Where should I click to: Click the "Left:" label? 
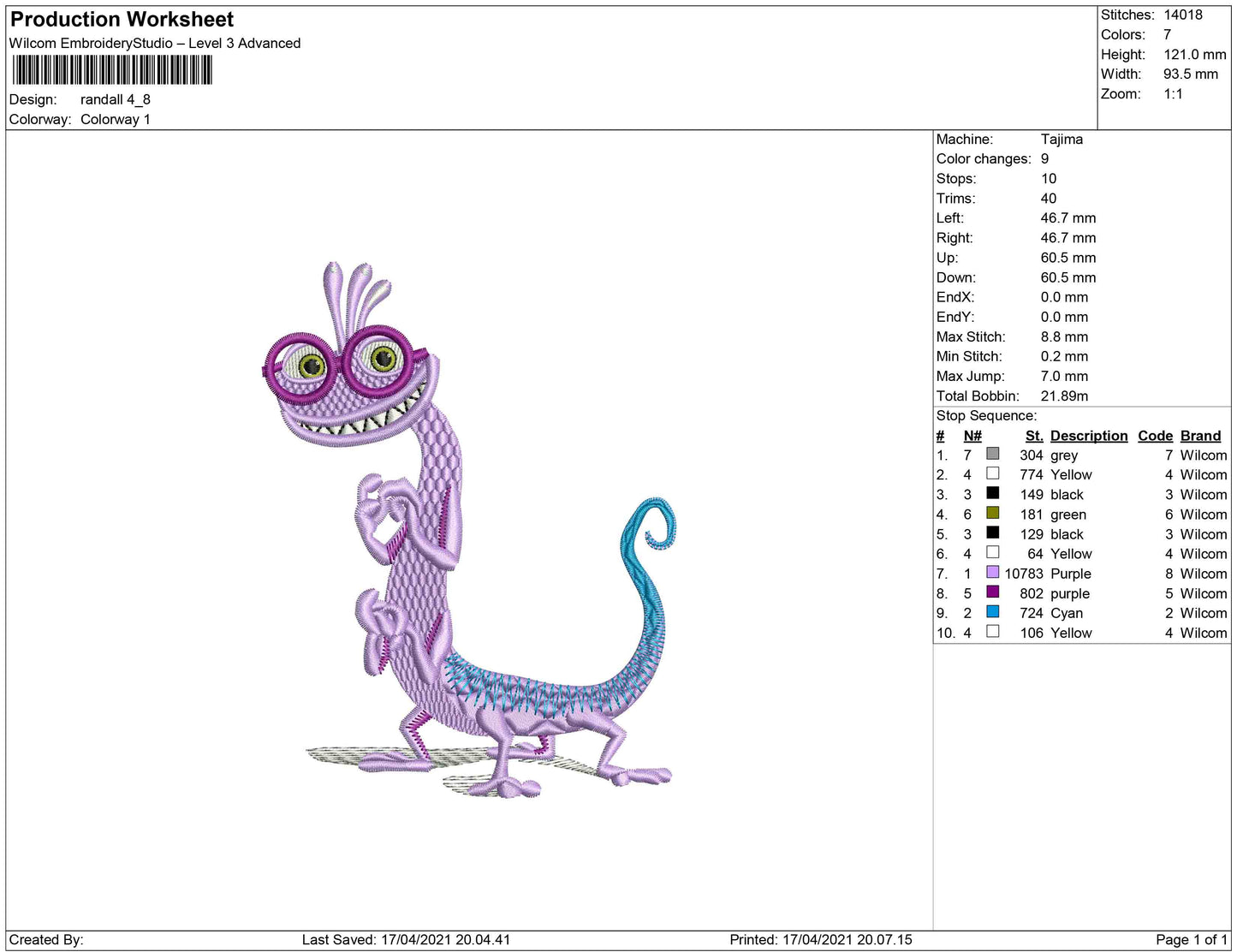[x=949, y=217]
